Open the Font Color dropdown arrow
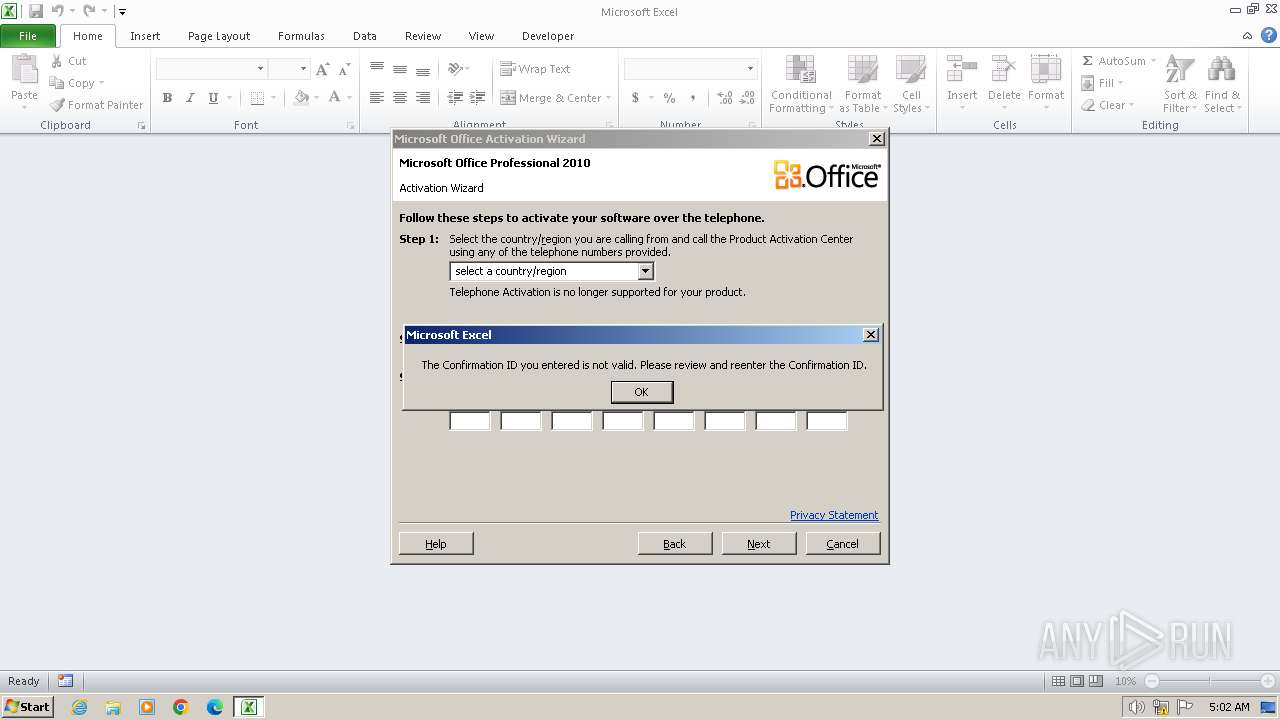This screenshot has width=1280, height=720. [x=348, y=98]
